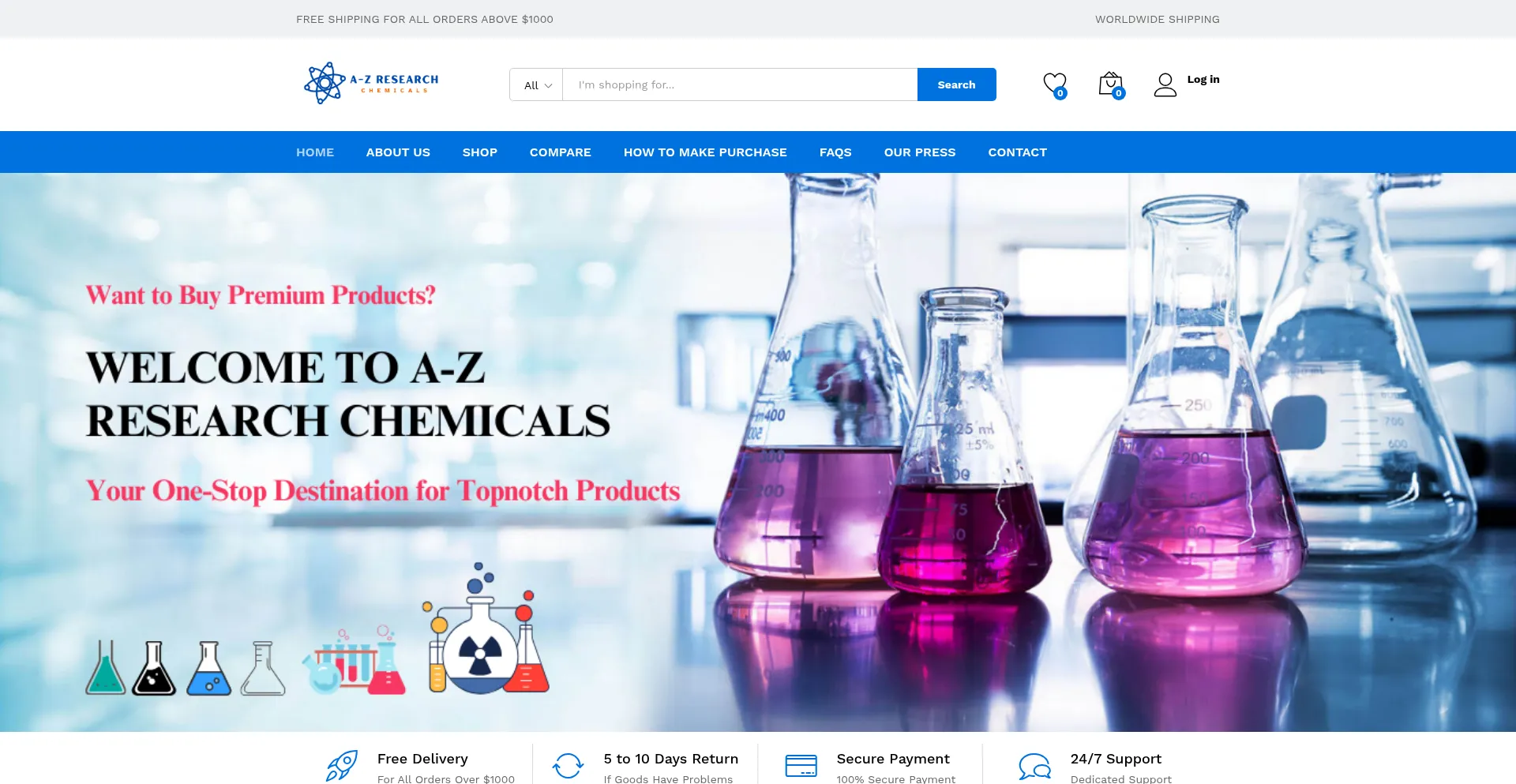Viewport: 1516px width, 784px height.
Task: Go to the HOME menu item
Action: pos(315,152)
